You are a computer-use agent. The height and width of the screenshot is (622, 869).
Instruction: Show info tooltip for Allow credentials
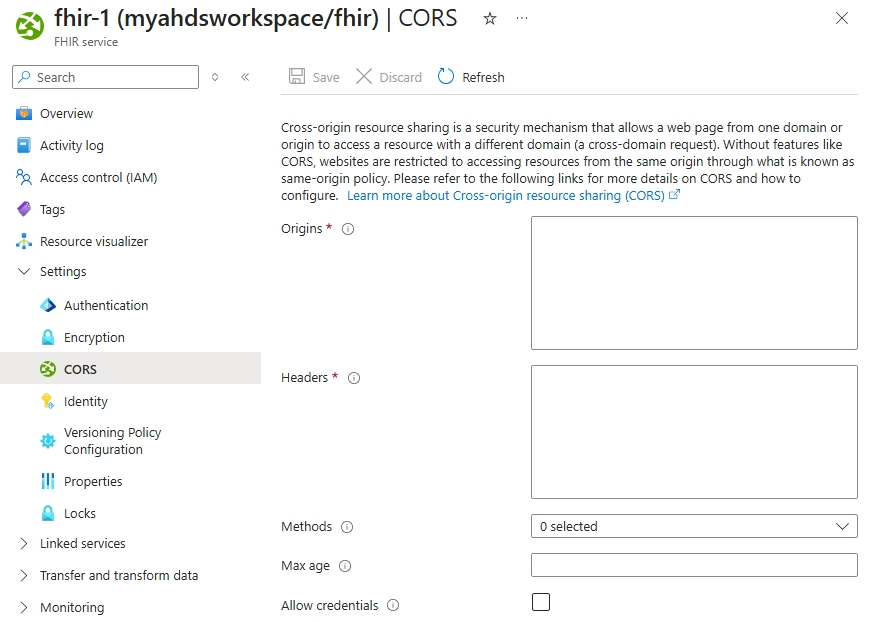[x=393, y=605]
